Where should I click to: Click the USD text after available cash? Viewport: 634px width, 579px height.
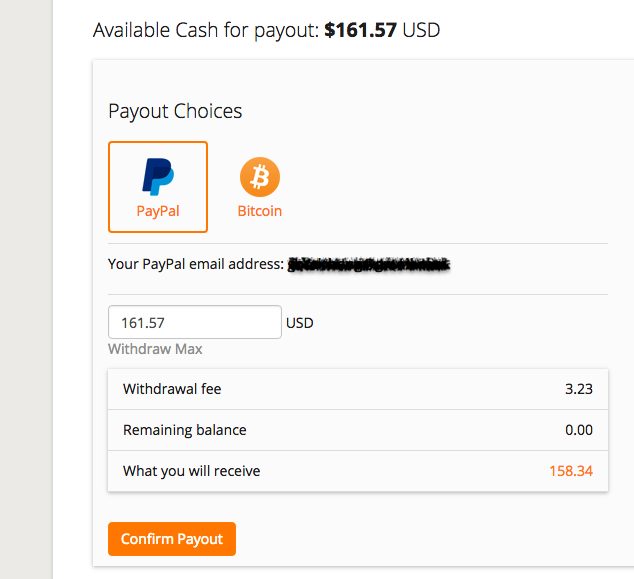421,30
